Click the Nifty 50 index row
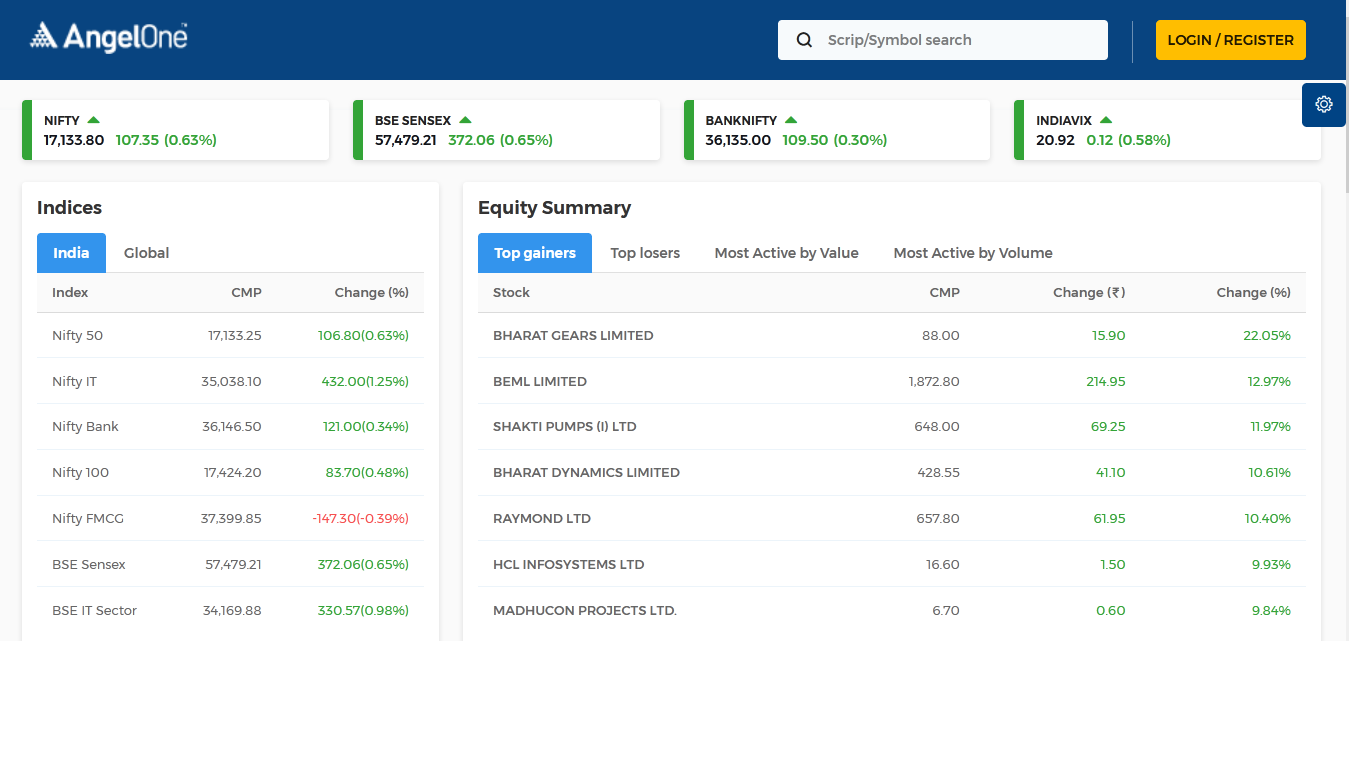 (x=230, y=336)
